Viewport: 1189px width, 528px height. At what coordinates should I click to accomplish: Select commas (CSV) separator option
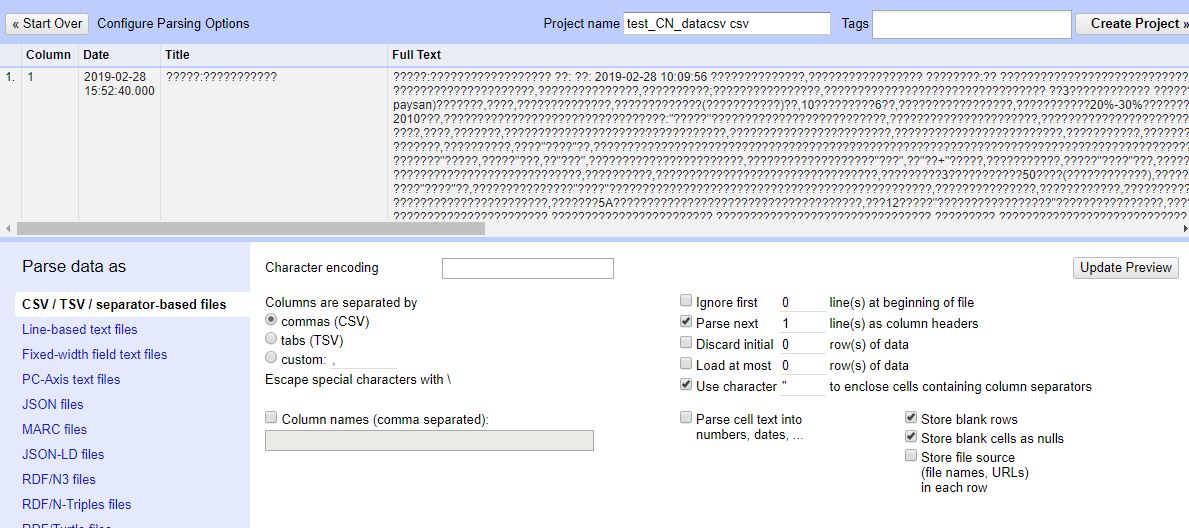[x=271, y=321]
